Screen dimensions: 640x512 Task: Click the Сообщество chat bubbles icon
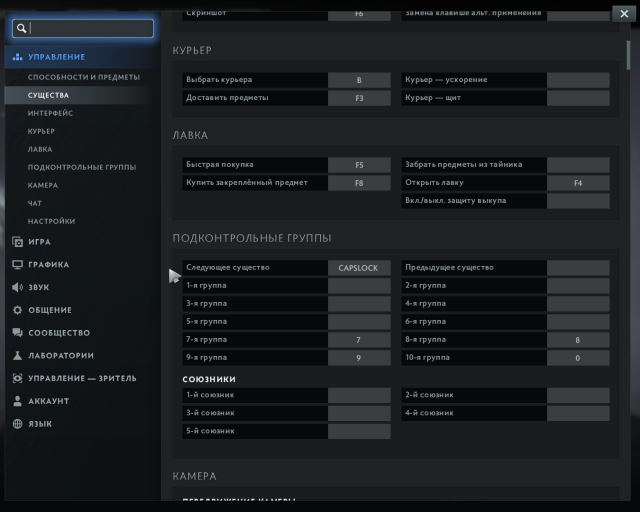point(17,333)
